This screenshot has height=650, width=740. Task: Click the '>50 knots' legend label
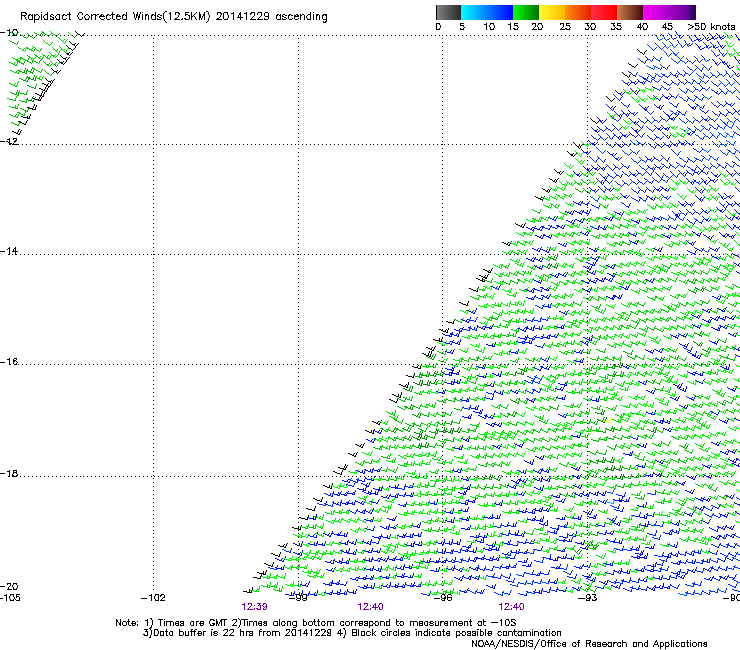(x=711, y=27)
